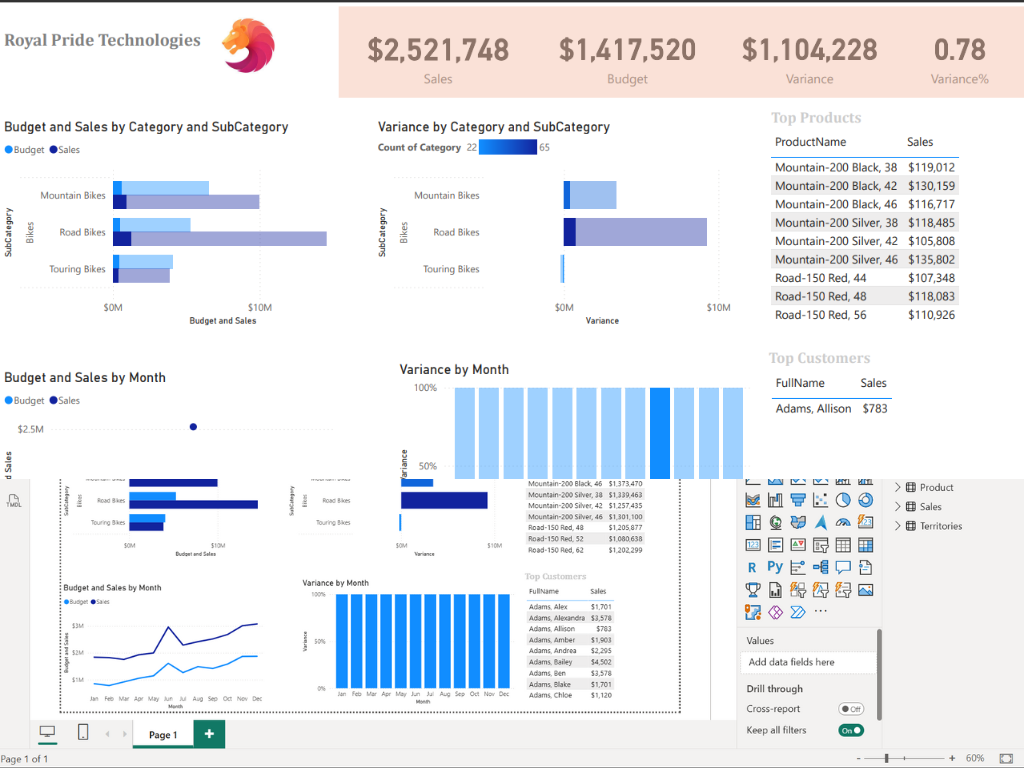
Task: Open the Page 1 tab
Action: pyautogui.click(x=163, y=734)
